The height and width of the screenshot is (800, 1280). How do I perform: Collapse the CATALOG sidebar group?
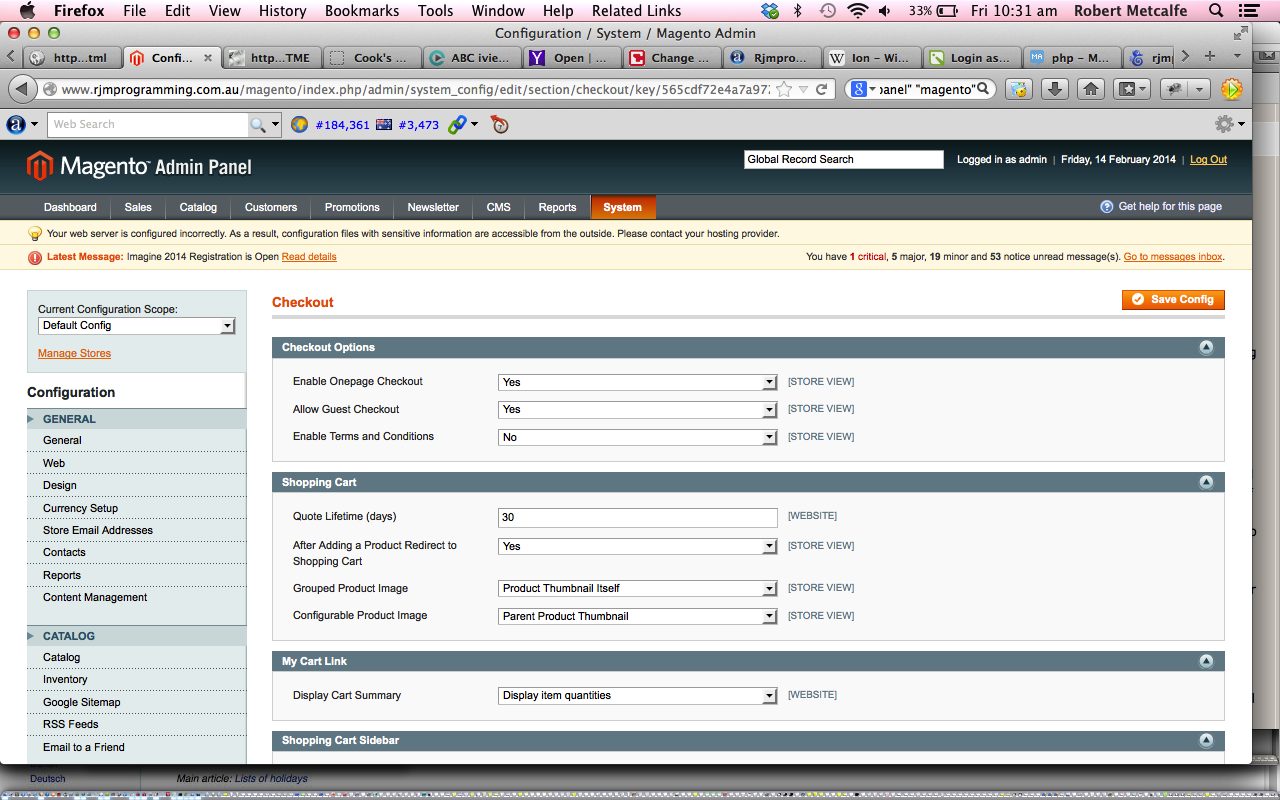[x=136, y=636]
